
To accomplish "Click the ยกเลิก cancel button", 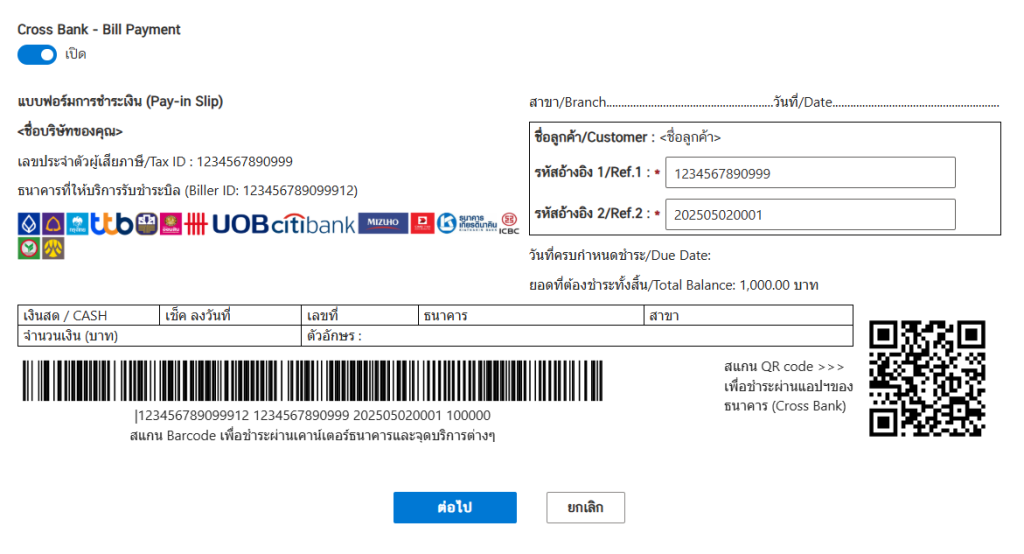I will (x=586, y=508).
